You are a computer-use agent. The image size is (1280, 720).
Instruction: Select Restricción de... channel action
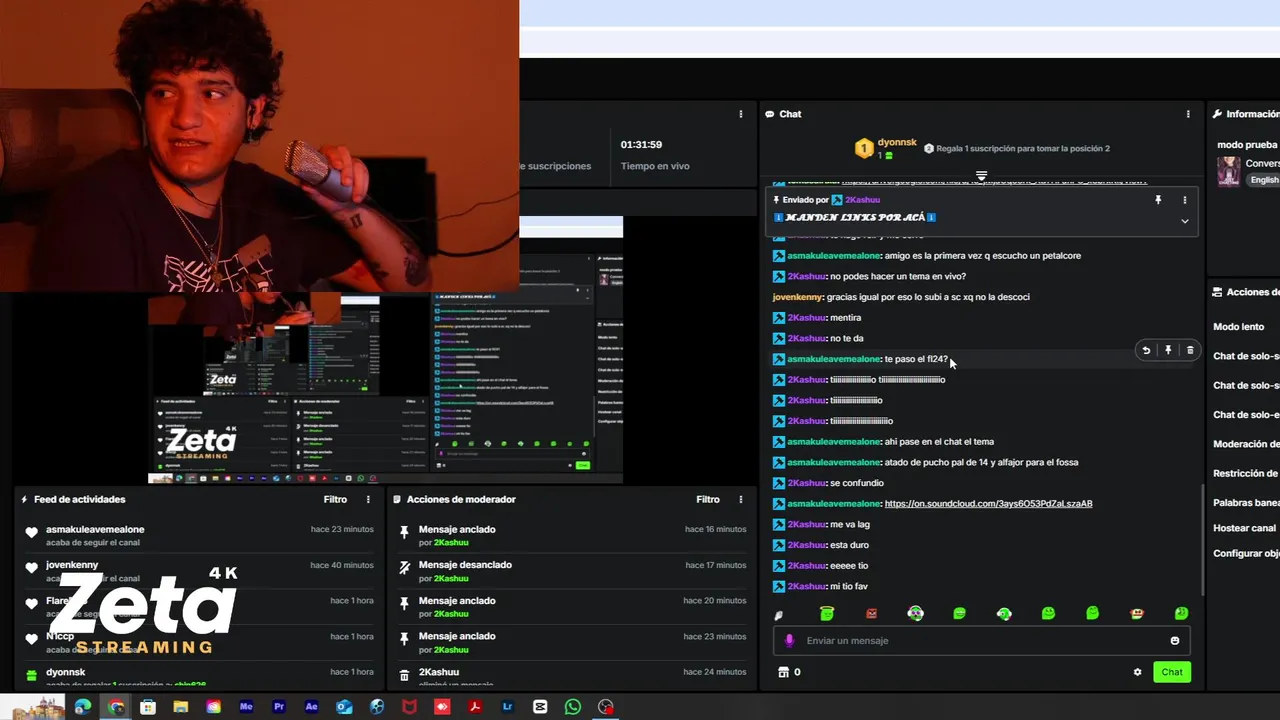(x=1246, y=473)
